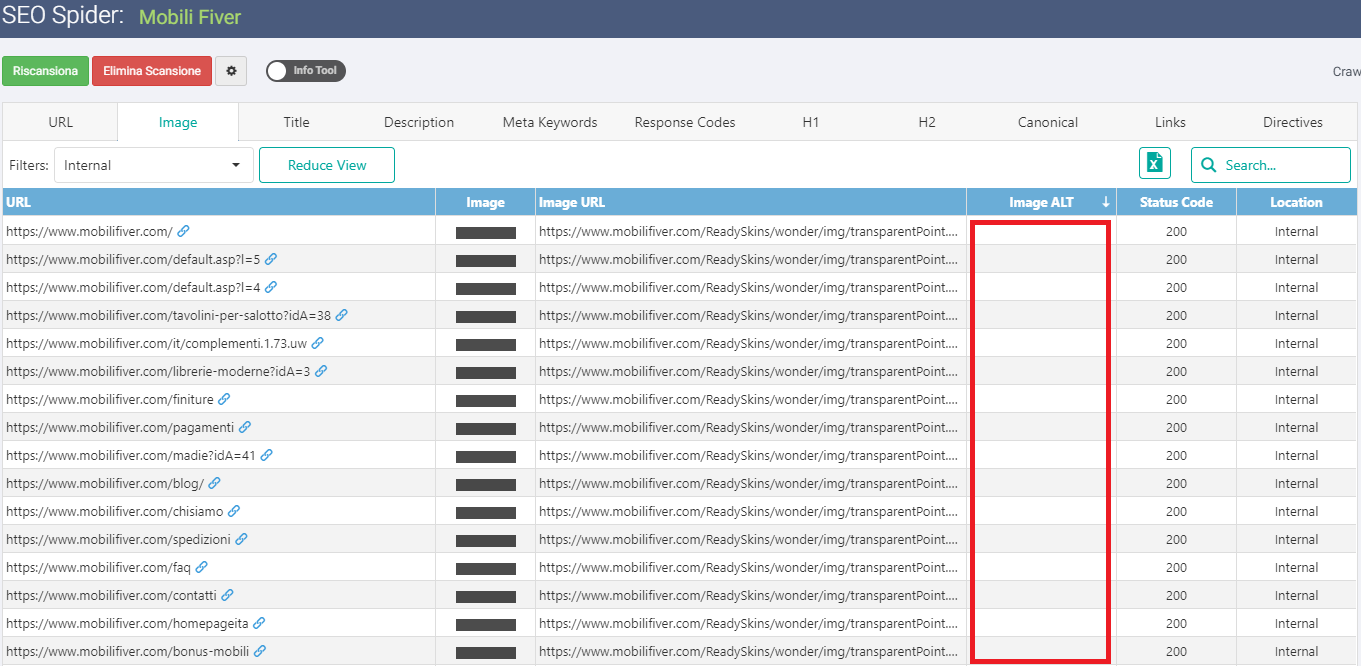1361x666 pixels.
Task: Open link icon beside bonus-mobili URL
Action: [x=260, y=651]
